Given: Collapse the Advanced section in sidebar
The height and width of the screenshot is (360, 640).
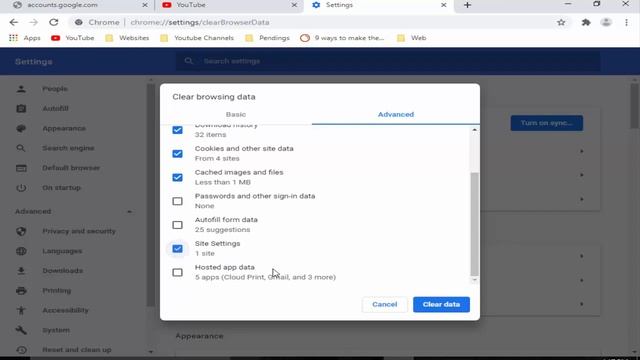Looking at the screenshot, I should [129, 211].
